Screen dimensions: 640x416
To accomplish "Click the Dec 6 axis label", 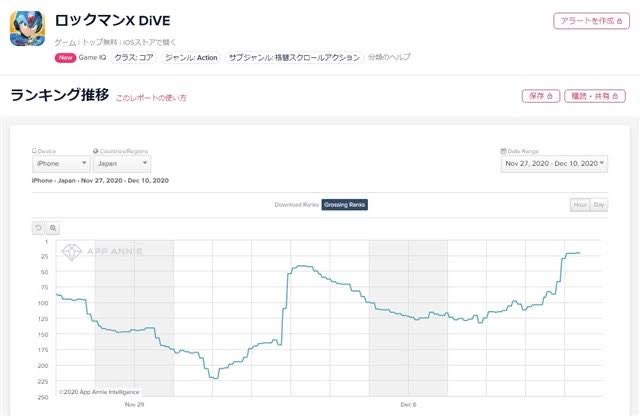I will point(408,405).
